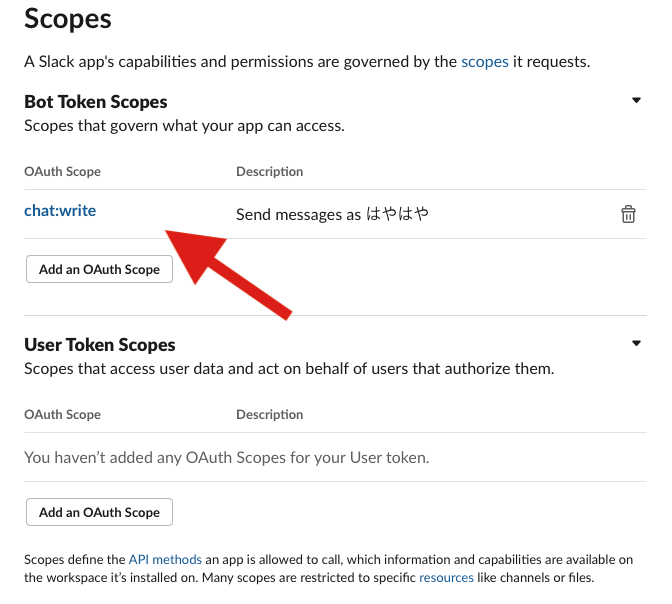Add an OAuth Scope under User Token Scopes

point(99,512)
